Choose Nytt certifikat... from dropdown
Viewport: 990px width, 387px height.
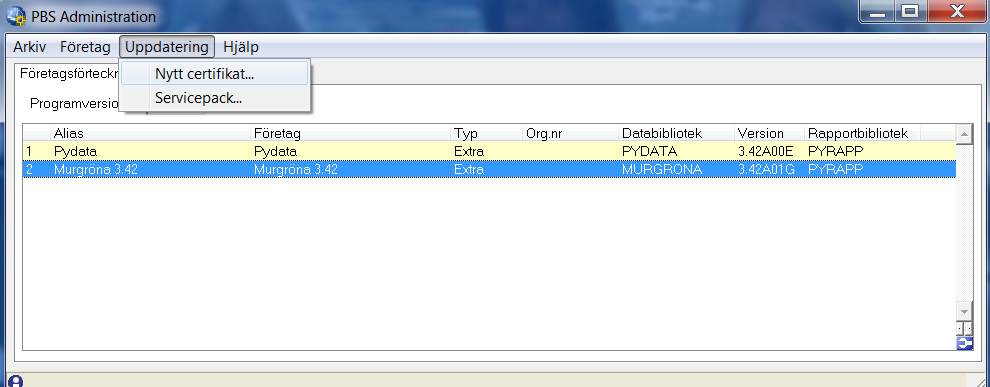click(x=215, y=74)
